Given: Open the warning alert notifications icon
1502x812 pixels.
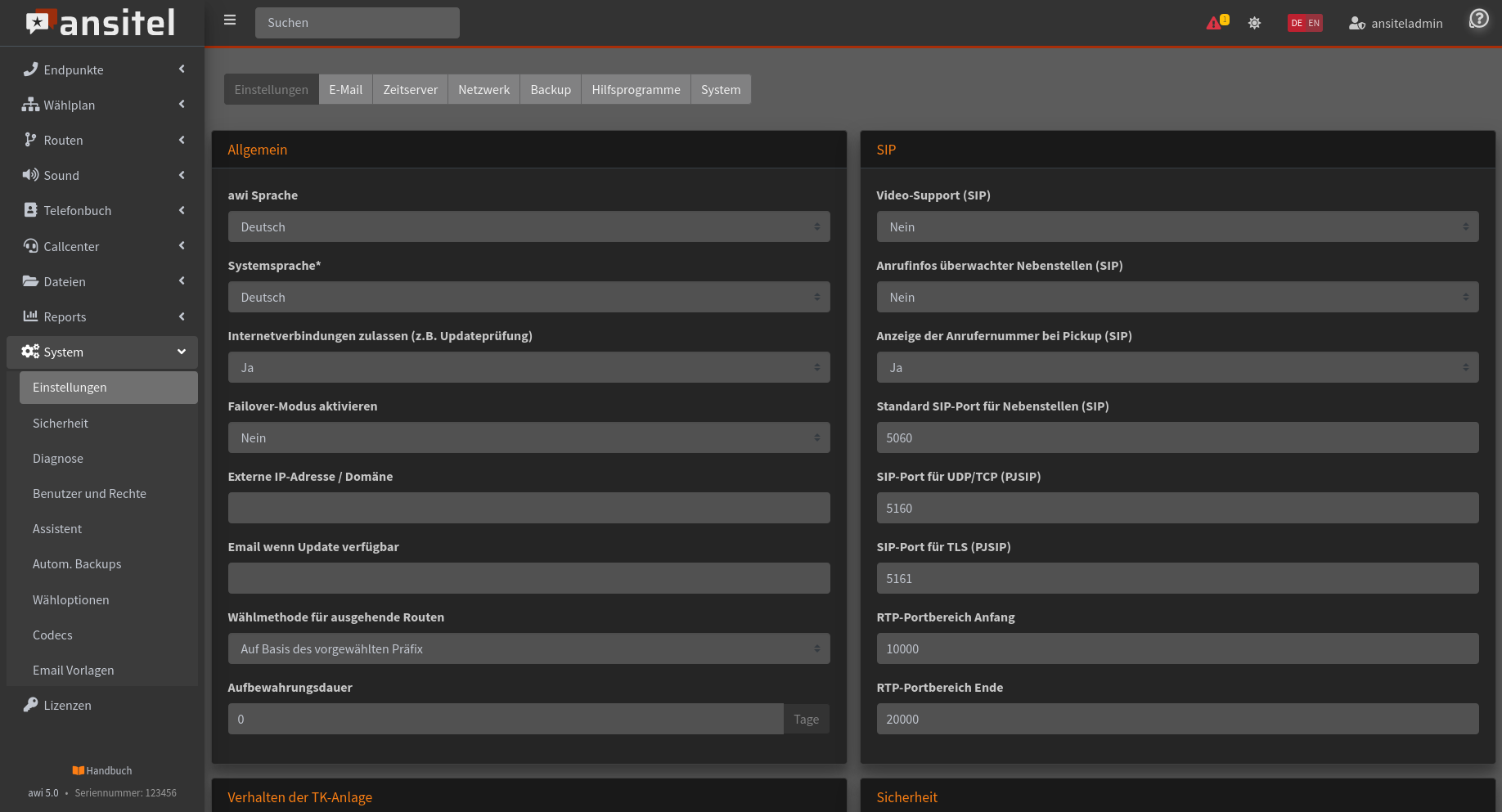Looking at the screenshot, I should pyautogui.click(x=1215, y=23).
